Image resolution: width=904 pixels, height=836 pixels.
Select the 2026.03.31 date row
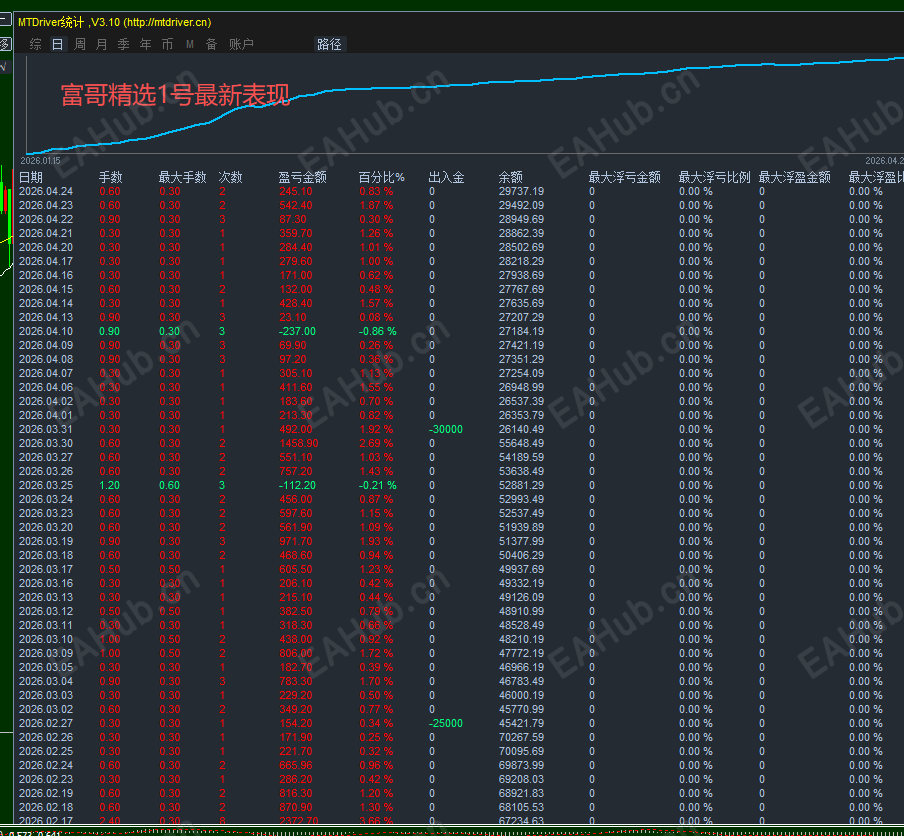coord(46,430)
